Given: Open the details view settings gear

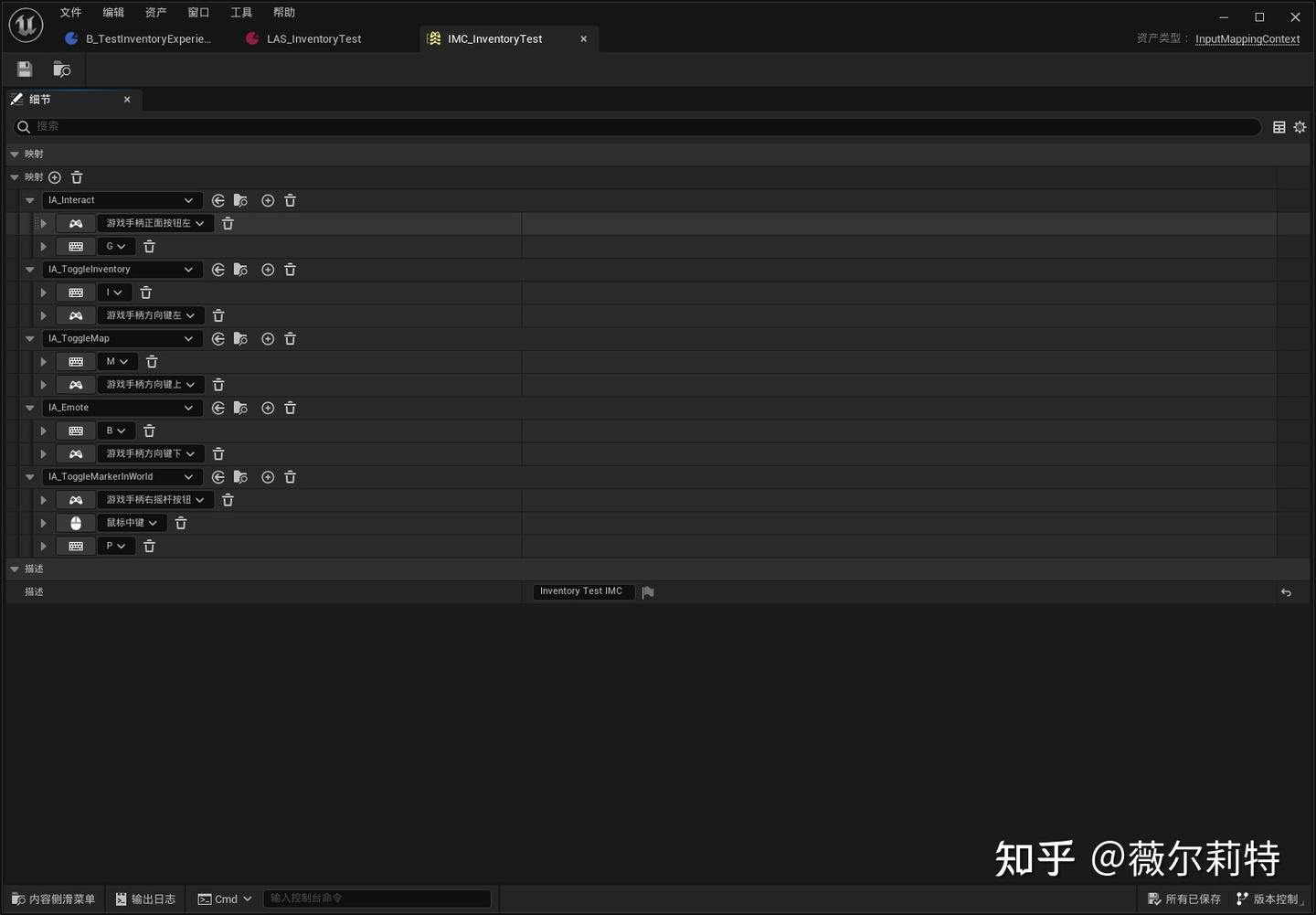Looking at the screenshot, I should [1300, 127].
